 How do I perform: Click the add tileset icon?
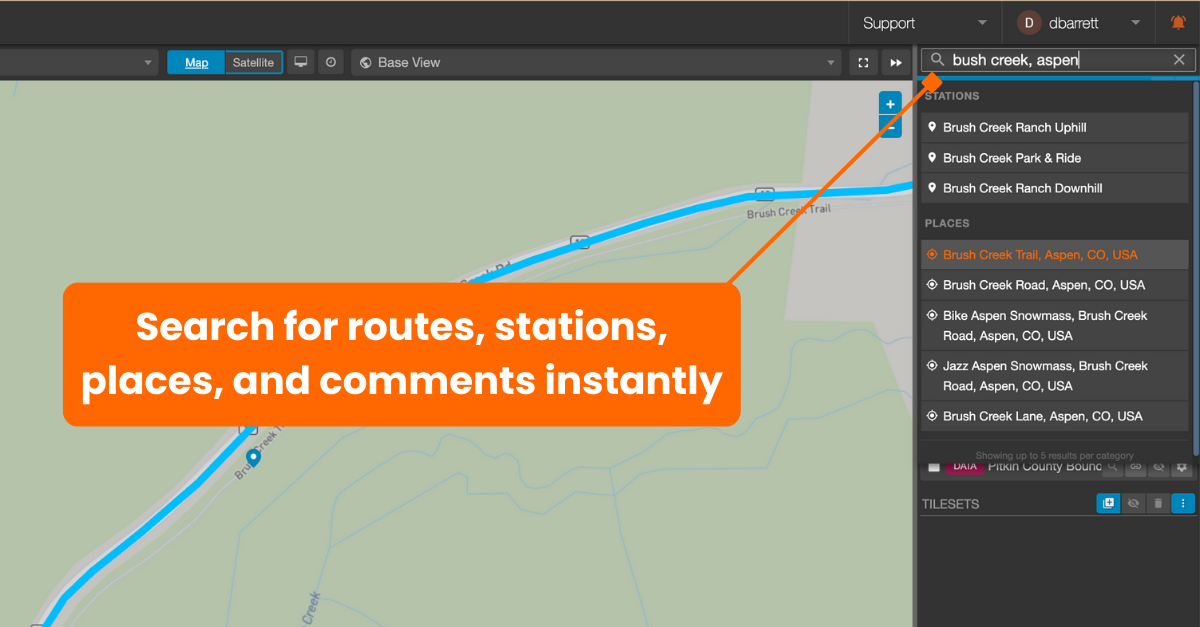(1108, 504)
